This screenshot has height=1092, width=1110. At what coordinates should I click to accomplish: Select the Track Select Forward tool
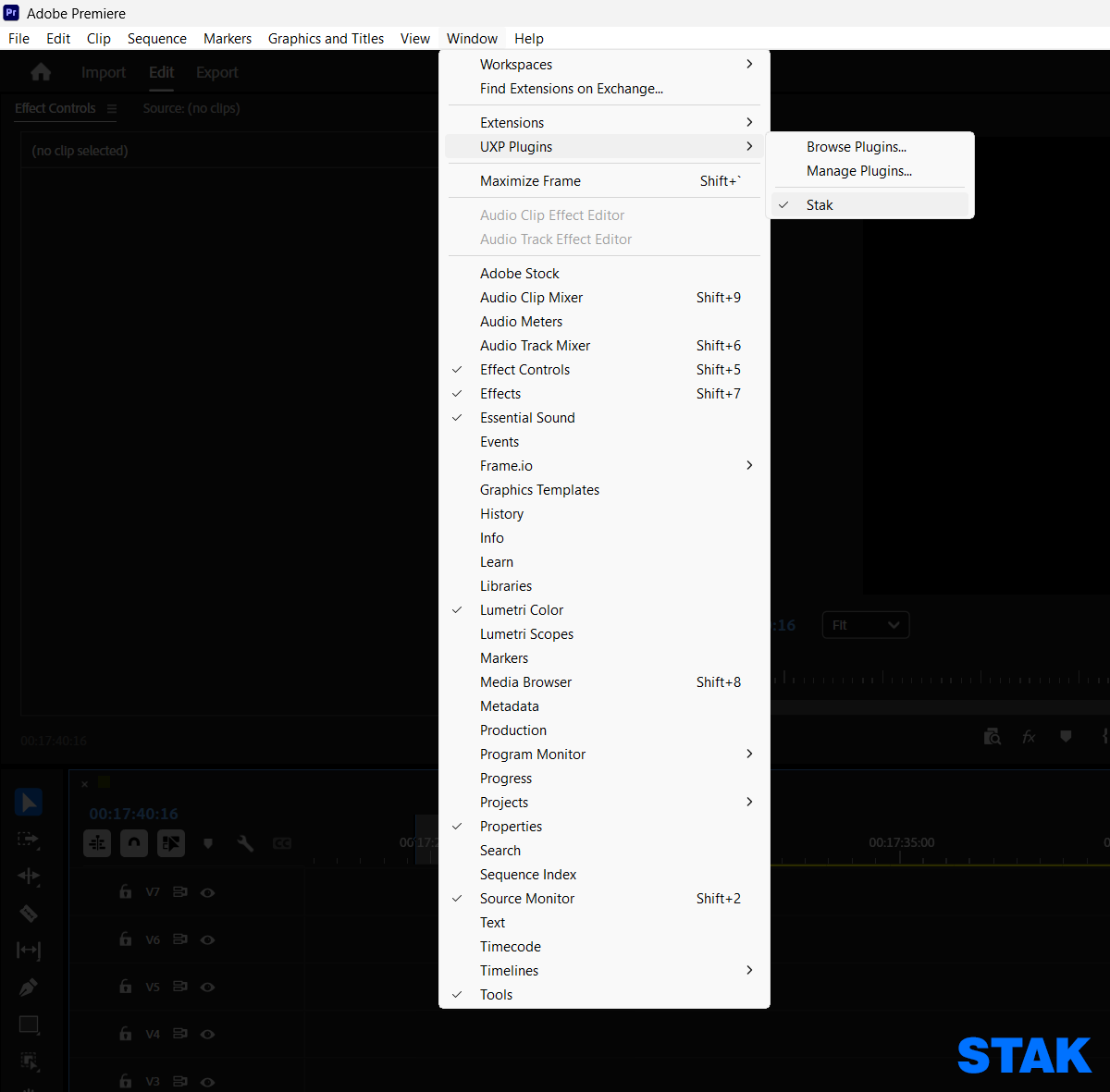[x=29, y=839]
